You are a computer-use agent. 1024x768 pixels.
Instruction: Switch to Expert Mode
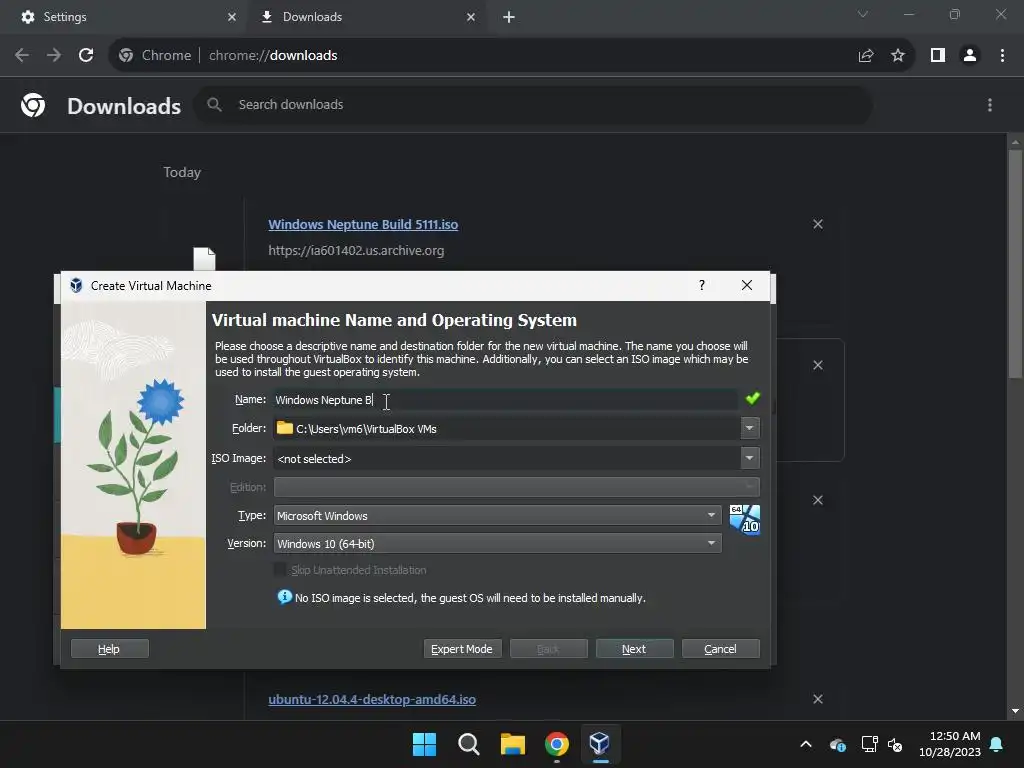click(x=462, y=648)
